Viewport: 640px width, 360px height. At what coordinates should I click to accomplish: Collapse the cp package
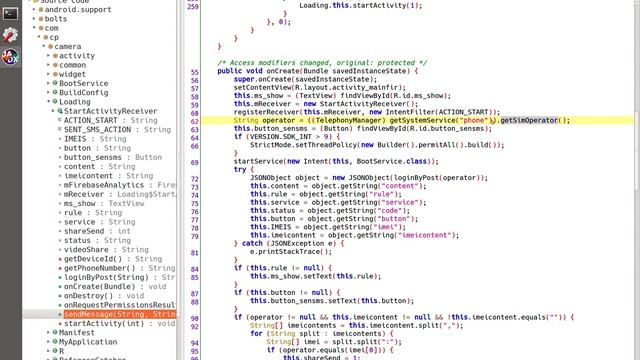coord(39,37)
